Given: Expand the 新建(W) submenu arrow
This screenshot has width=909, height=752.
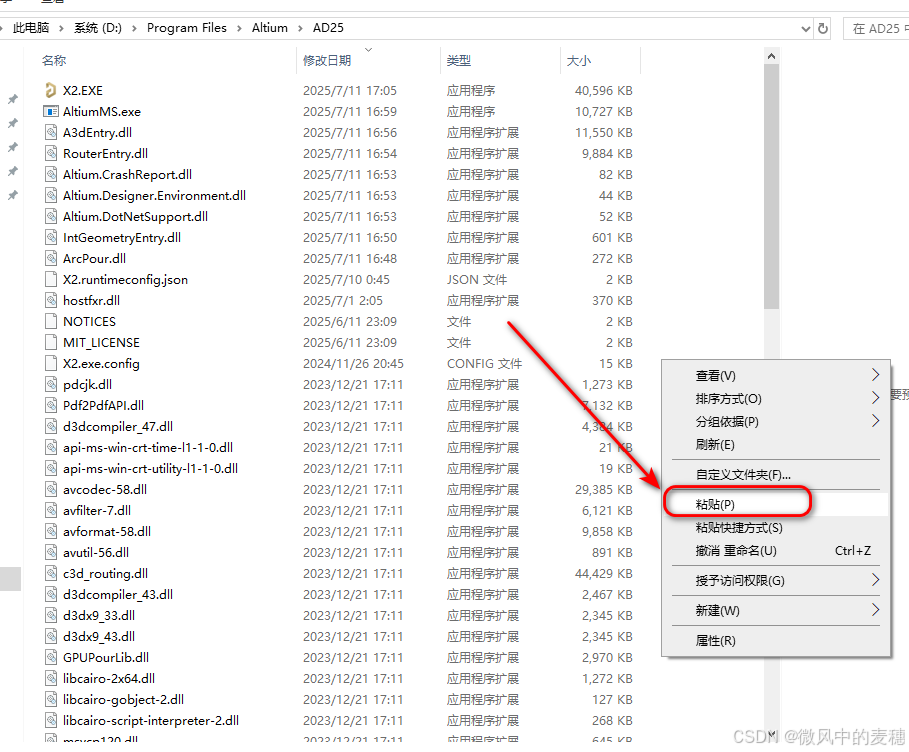Looking at the screenshot, I should pos(875,610).
